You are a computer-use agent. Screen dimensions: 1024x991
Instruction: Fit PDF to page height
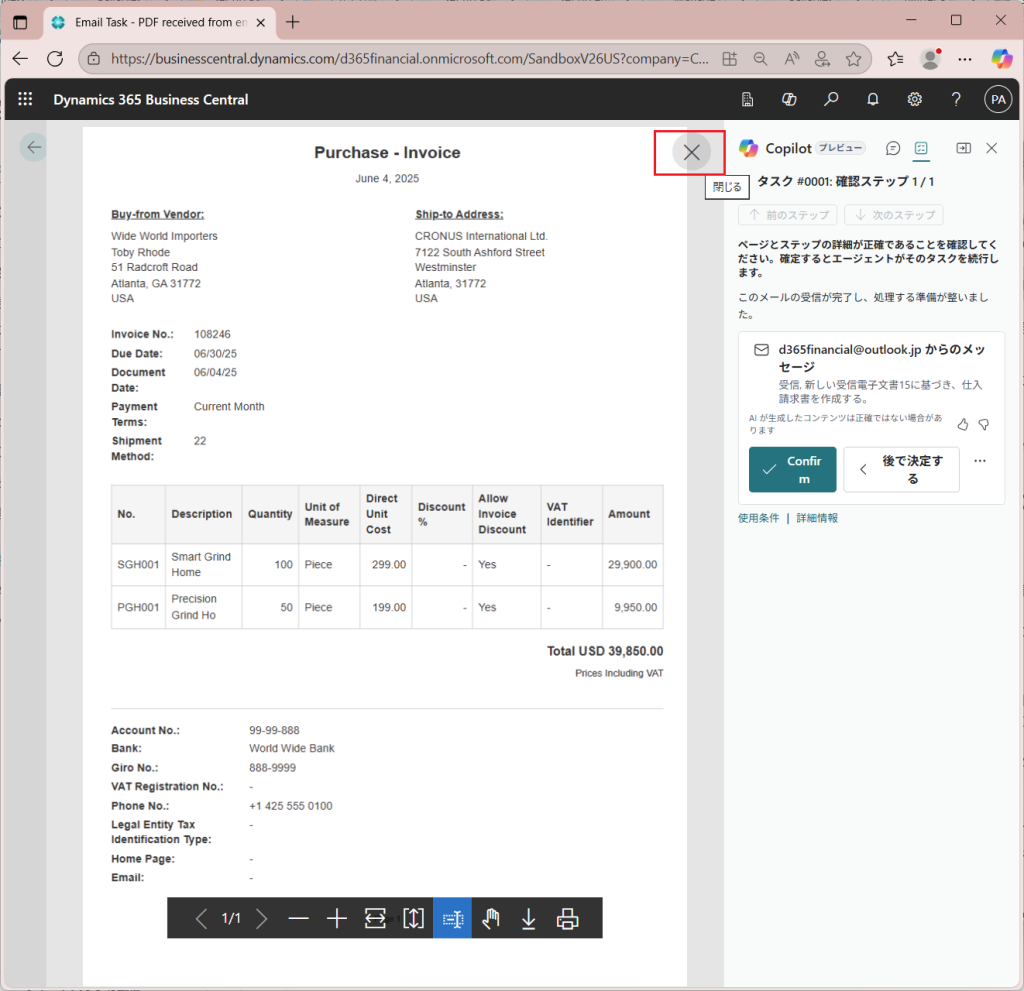tap(413, 918)
